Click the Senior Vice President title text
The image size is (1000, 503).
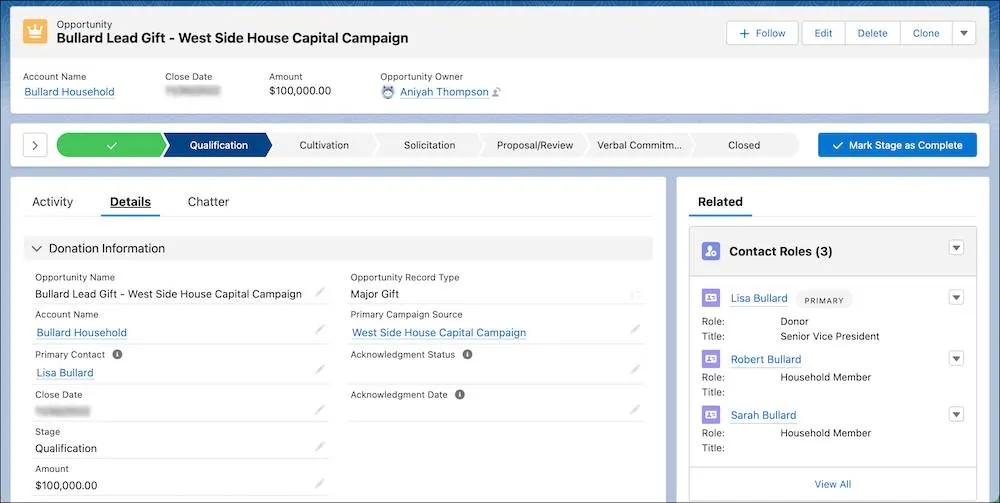tap(830, 337)
